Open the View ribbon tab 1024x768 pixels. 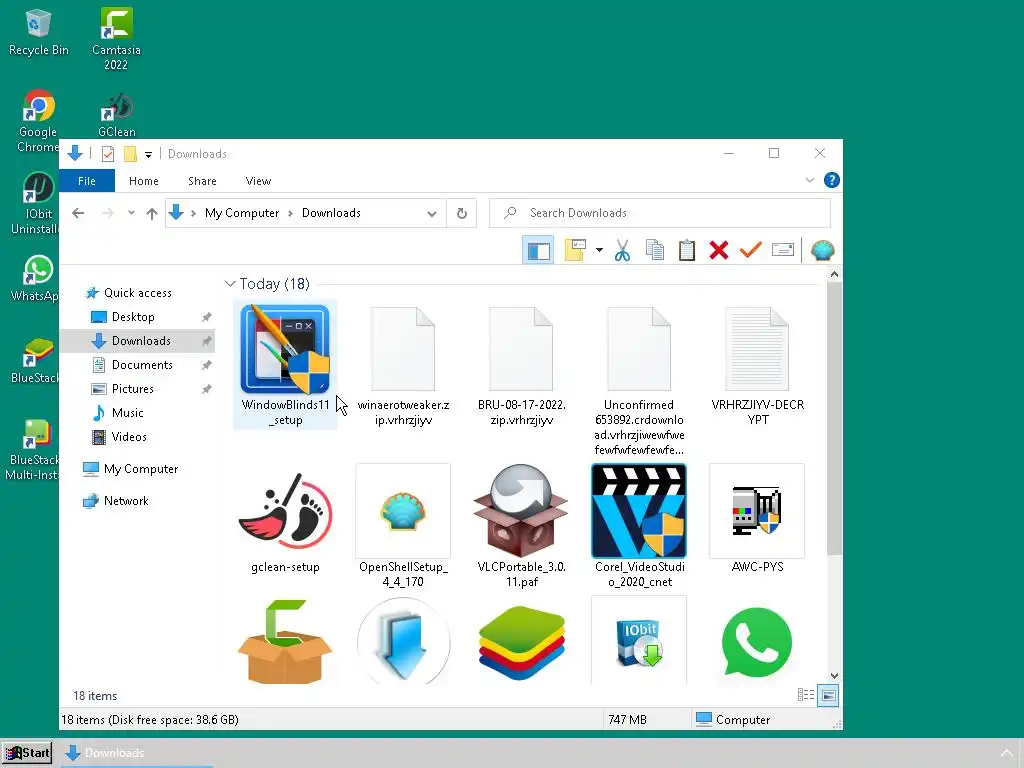(258, 181)
